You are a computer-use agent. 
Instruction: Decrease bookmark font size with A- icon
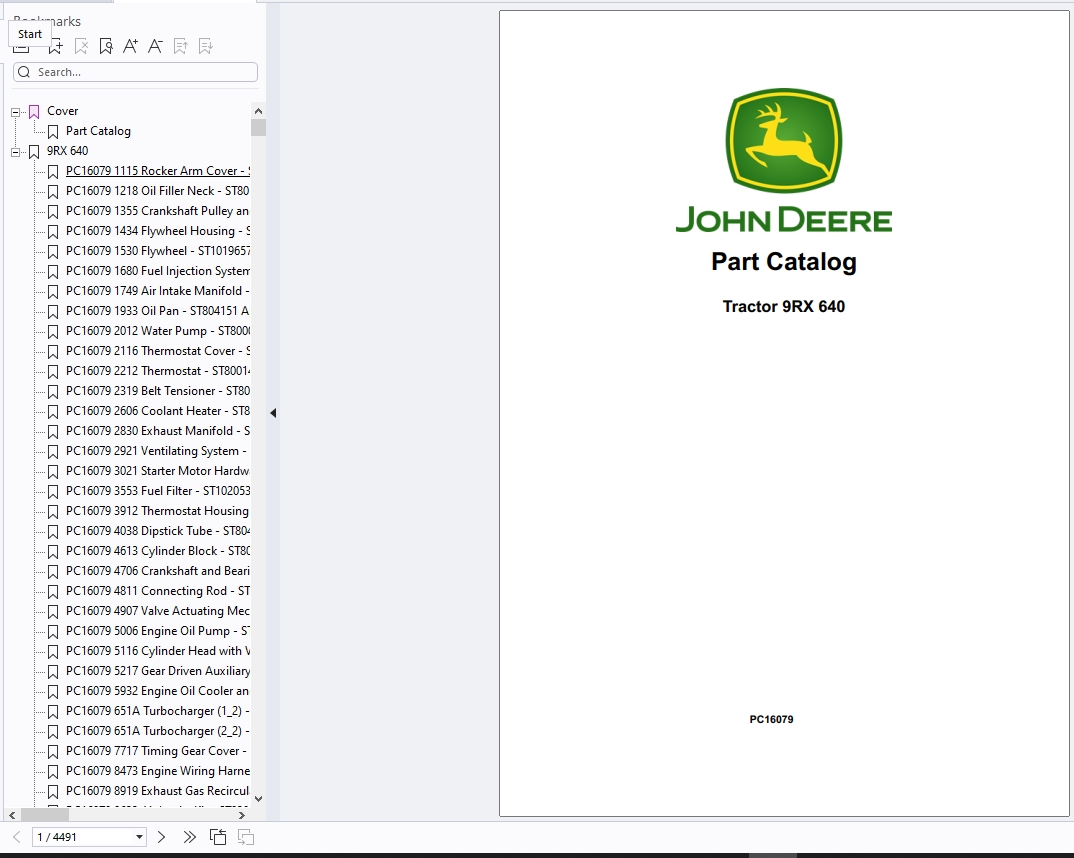[x=155, y=47]
